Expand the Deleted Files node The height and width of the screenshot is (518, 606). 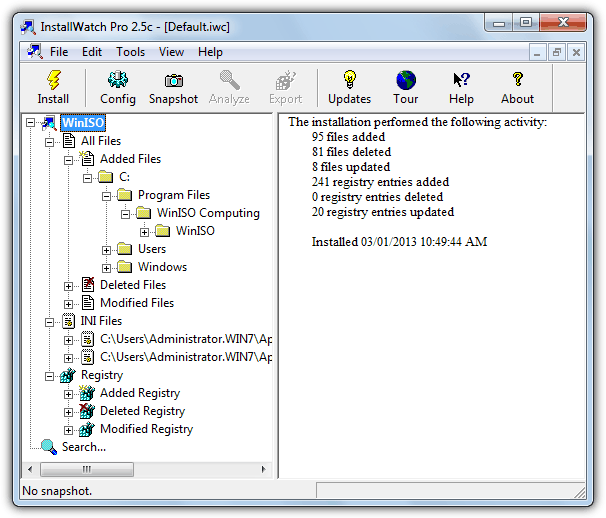[x=68, y=286]
